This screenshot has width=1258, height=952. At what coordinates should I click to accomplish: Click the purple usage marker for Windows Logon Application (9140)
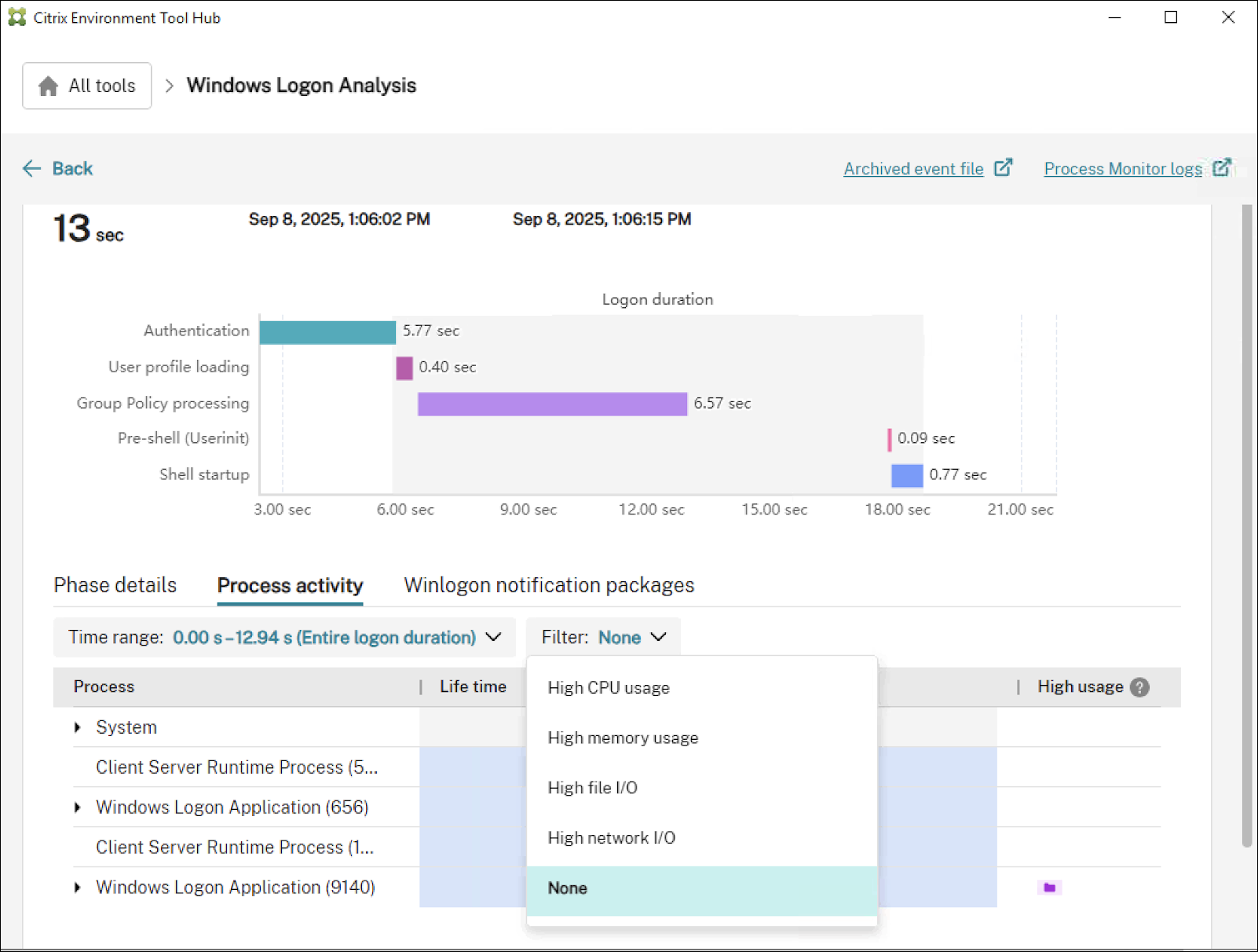tap(1049, 887)
